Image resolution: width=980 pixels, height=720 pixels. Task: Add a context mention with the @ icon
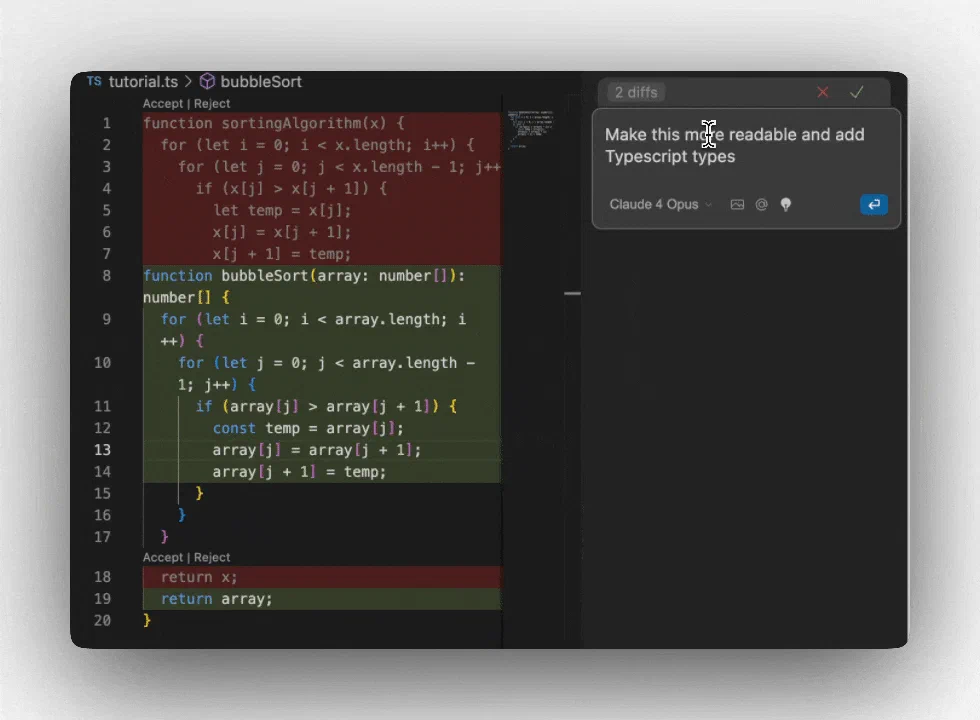(761, 204)
